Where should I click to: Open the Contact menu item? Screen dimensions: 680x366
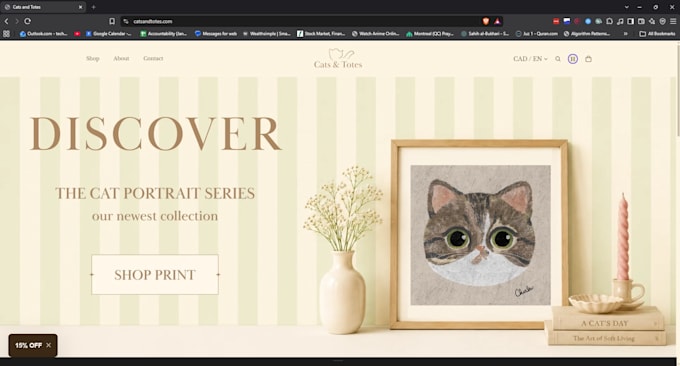tap(154, 59)
